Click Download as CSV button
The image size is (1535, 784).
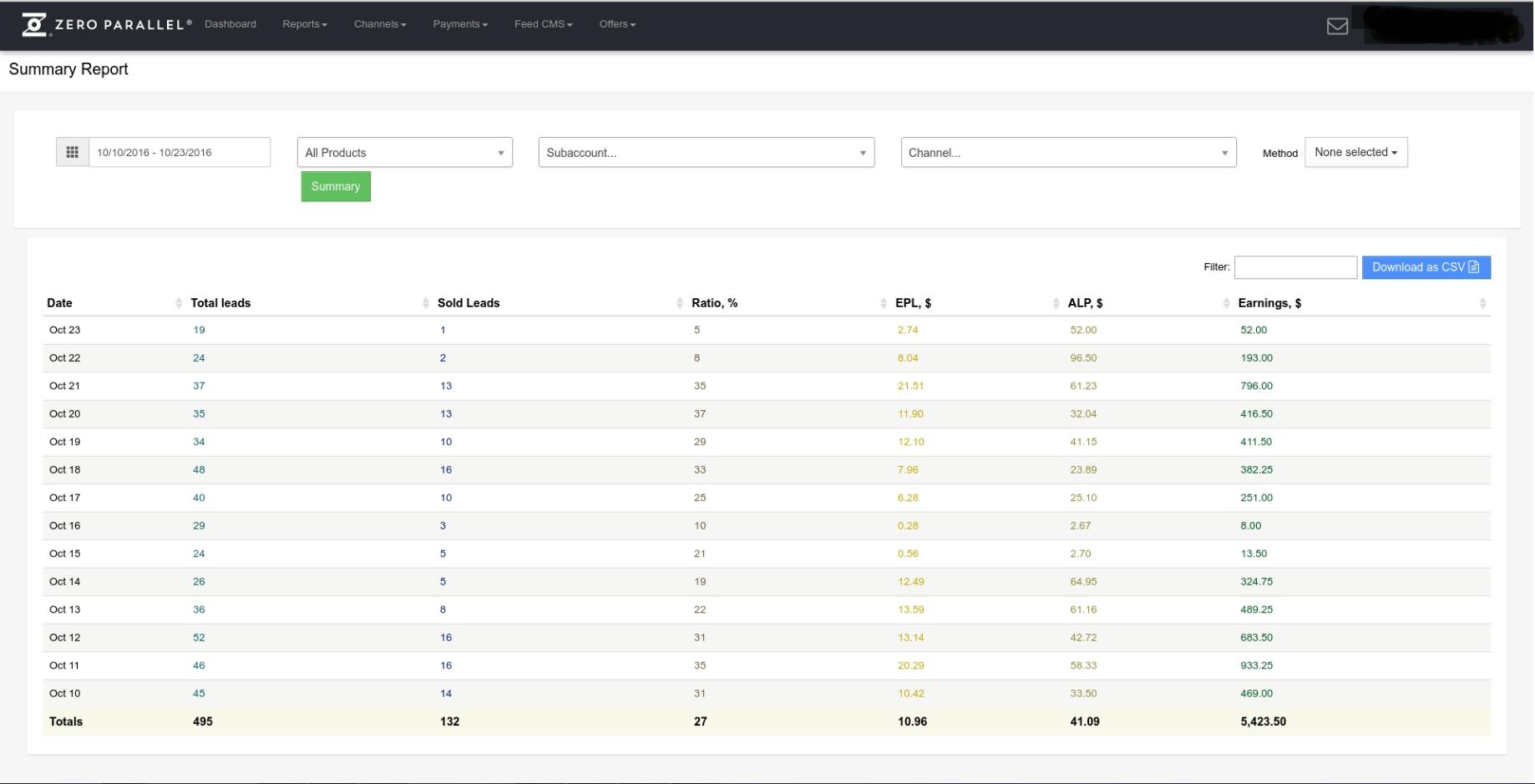1426,267
